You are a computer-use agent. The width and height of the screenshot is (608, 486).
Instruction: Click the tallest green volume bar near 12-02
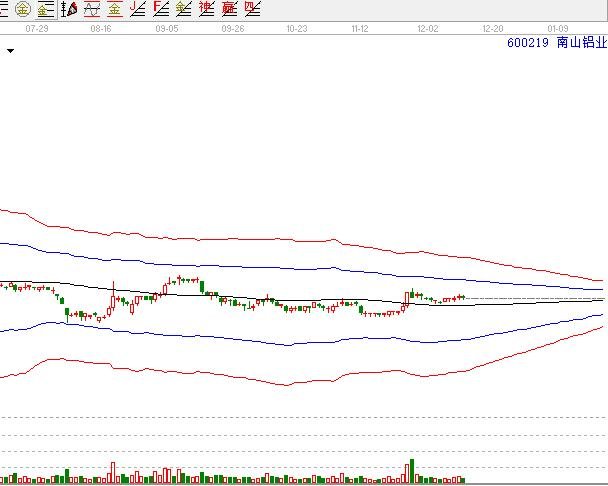412,471
